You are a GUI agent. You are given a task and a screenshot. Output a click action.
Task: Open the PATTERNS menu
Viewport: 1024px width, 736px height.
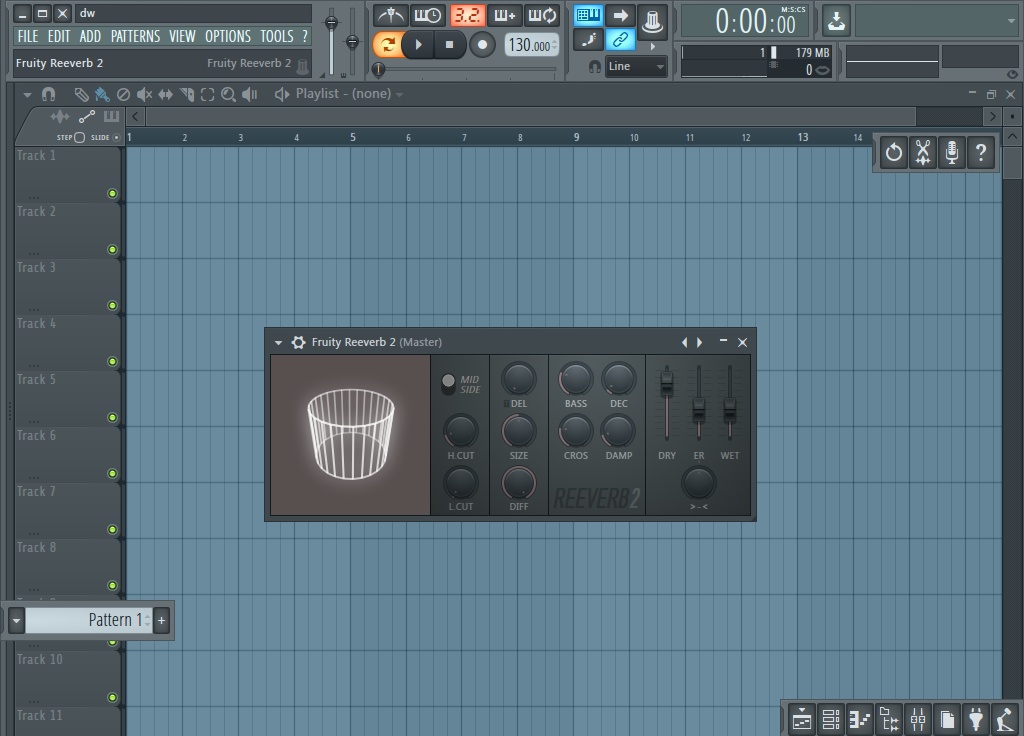pyautogui.click(x=135, y=37)
